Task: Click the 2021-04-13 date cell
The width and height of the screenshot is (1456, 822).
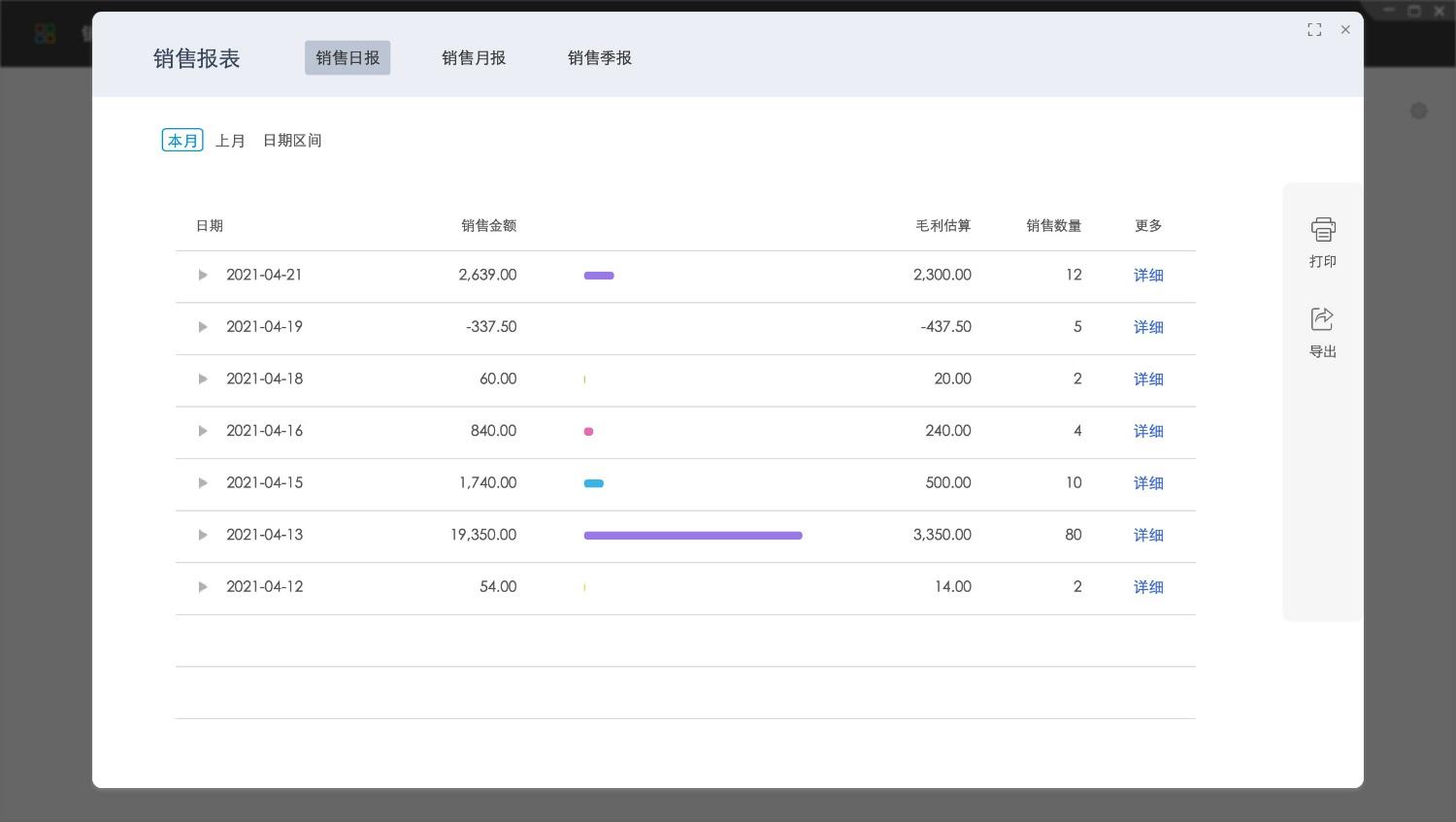Action: click(x=264, y=535)
